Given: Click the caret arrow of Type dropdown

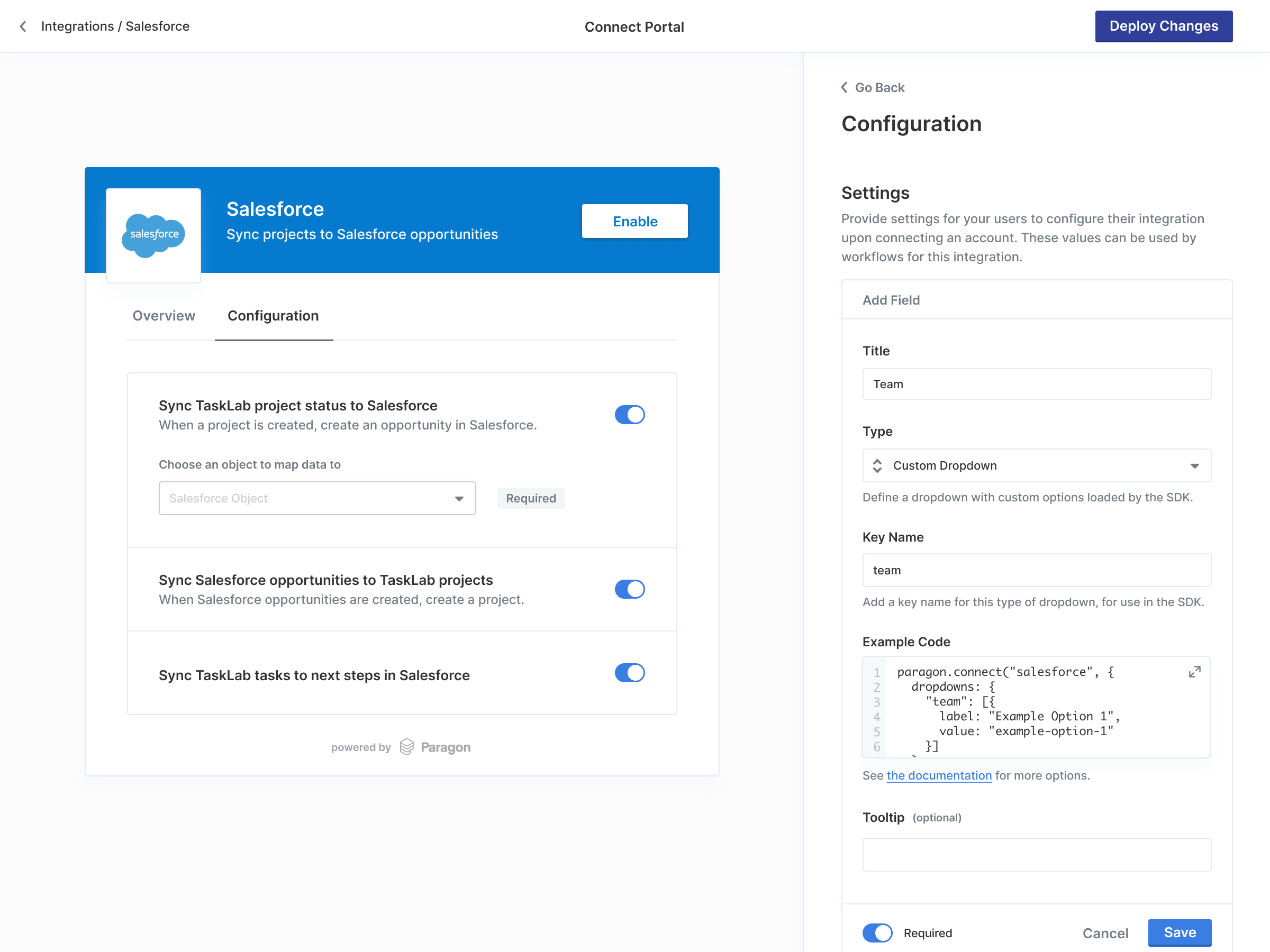Looking at the screenshot, I should [1194, 466].
